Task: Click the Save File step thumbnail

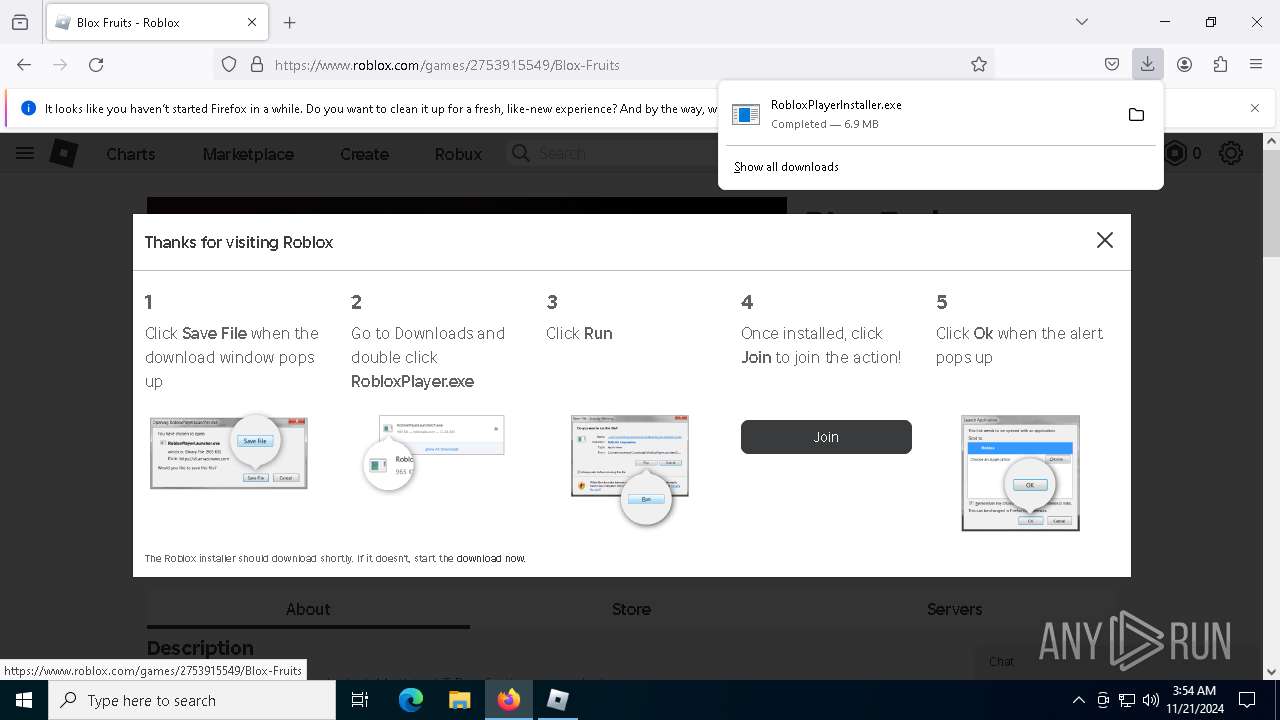Action: [x=229, y=453]
